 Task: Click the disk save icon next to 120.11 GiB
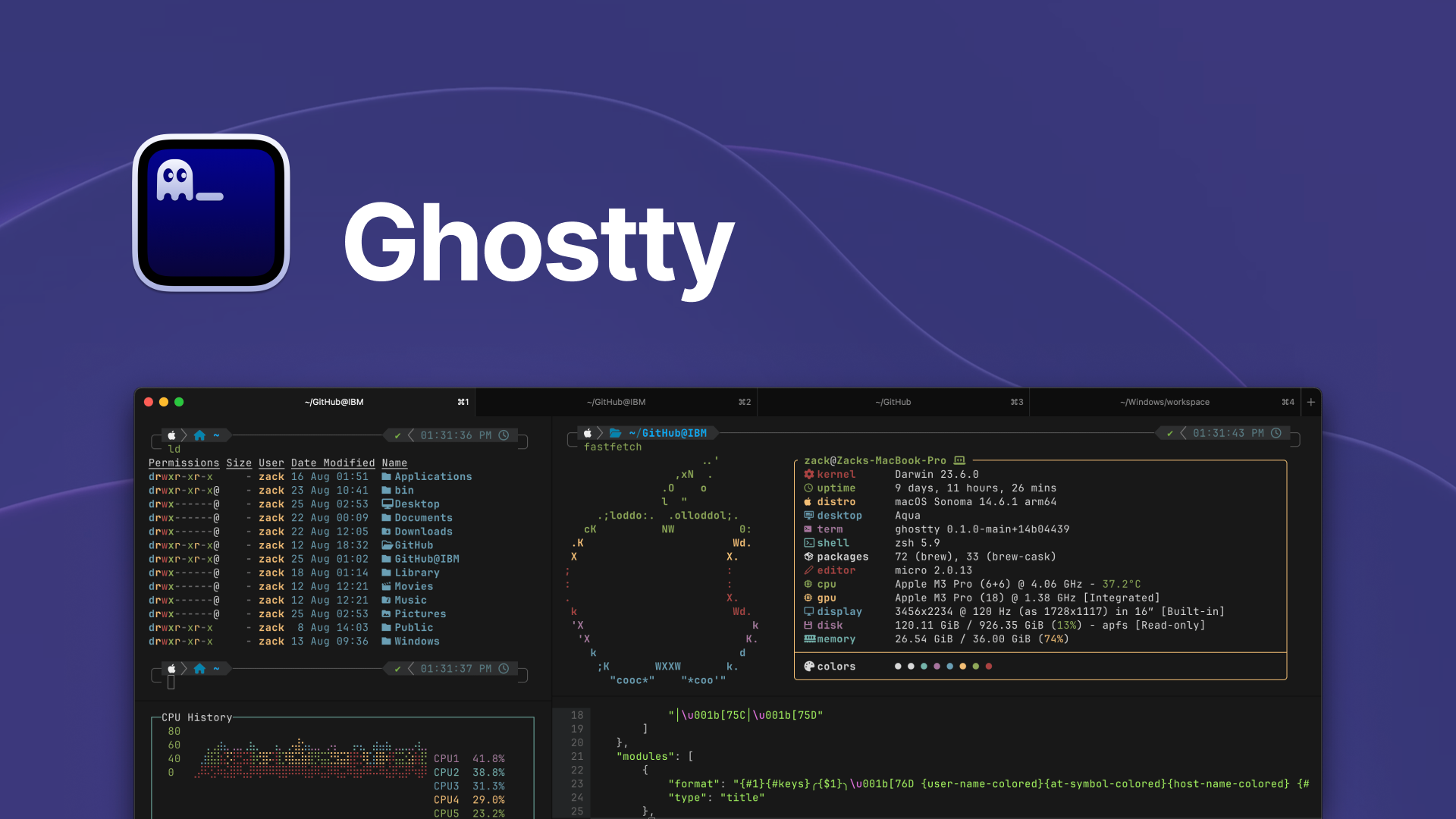click(x=808, y=625)
